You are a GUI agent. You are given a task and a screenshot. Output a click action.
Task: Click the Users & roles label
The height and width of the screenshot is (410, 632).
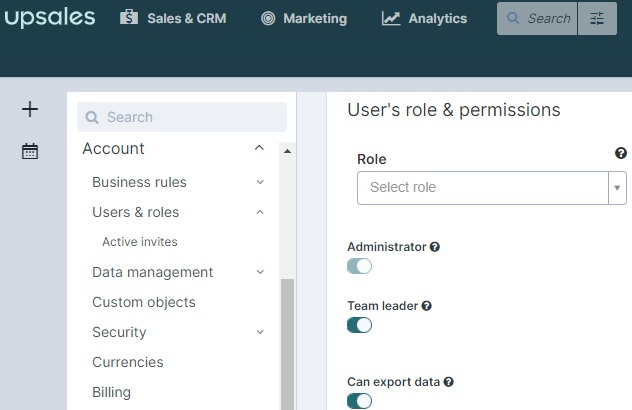tap(135, 212)
